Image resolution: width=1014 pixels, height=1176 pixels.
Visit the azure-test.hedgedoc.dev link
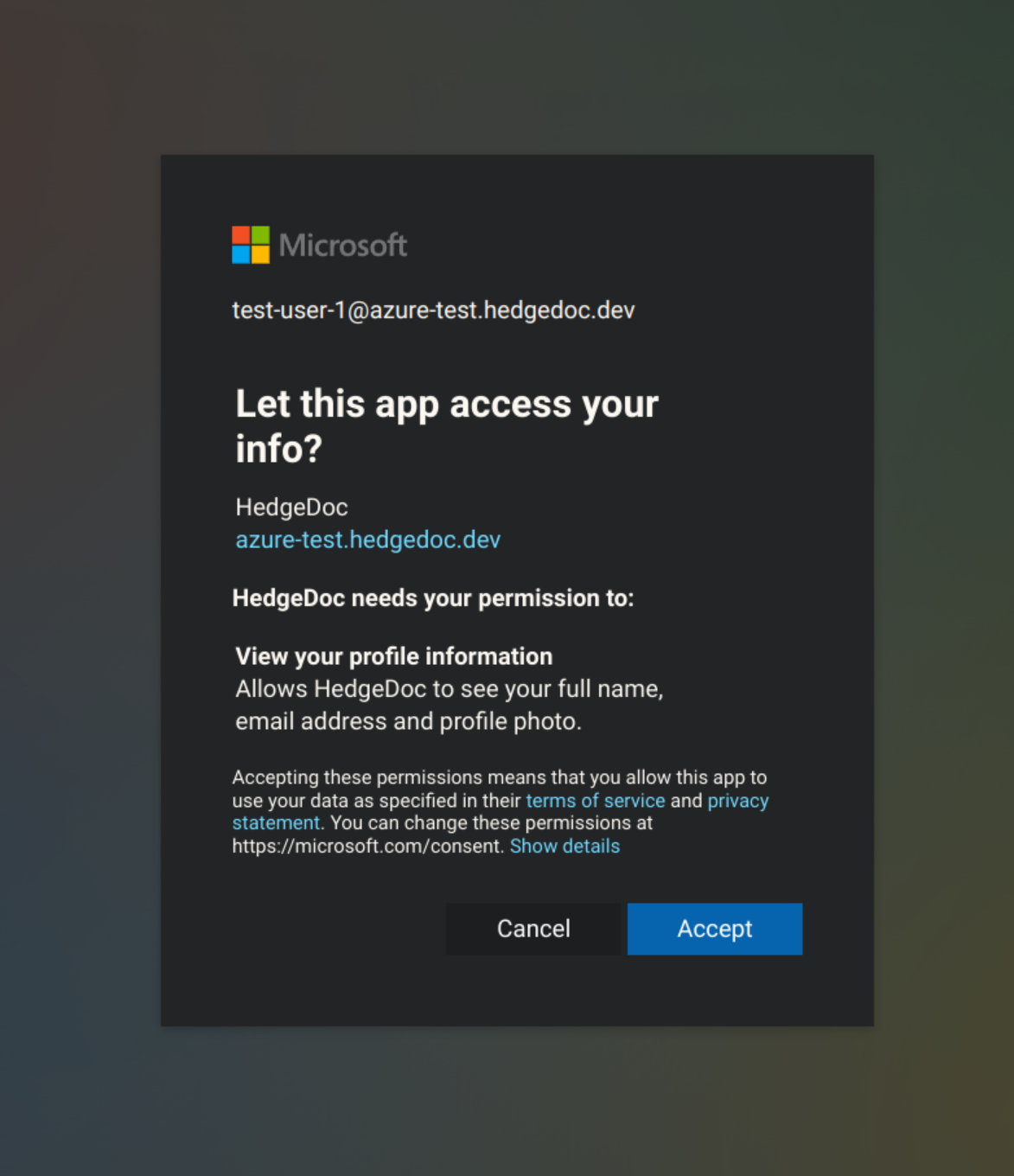(x=367, y=539)
